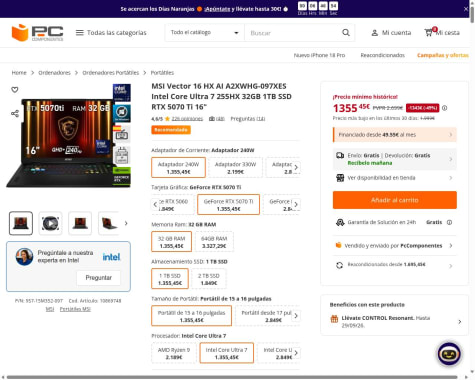Click the Preguntas link

tap(248, 119)
